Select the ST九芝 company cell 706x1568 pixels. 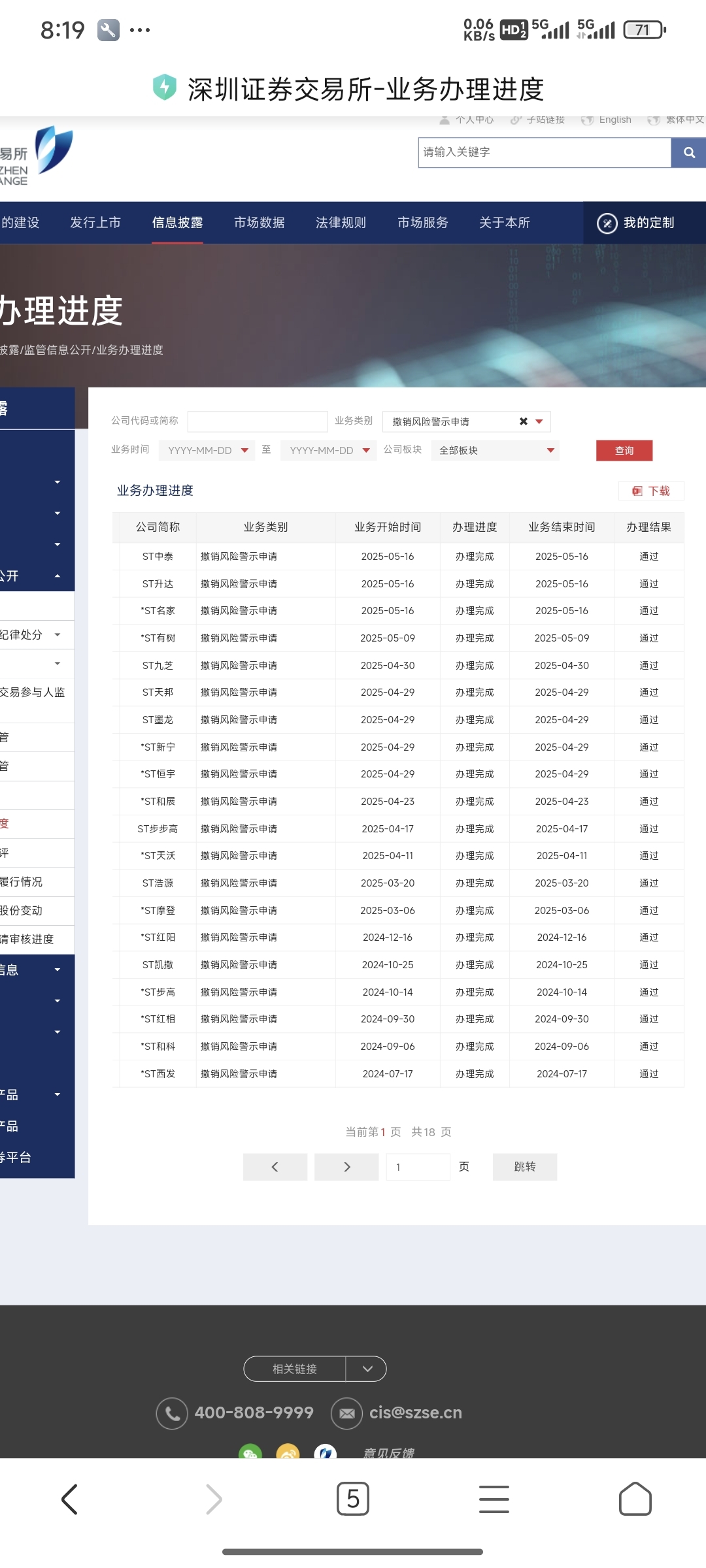tap(158, 666)
